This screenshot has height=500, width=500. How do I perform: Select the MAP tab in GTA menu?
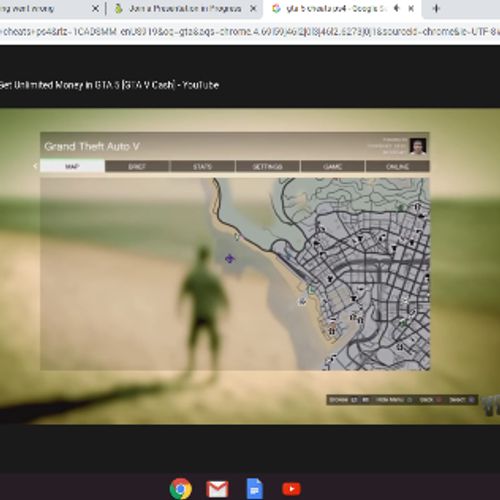click(72, 166)
